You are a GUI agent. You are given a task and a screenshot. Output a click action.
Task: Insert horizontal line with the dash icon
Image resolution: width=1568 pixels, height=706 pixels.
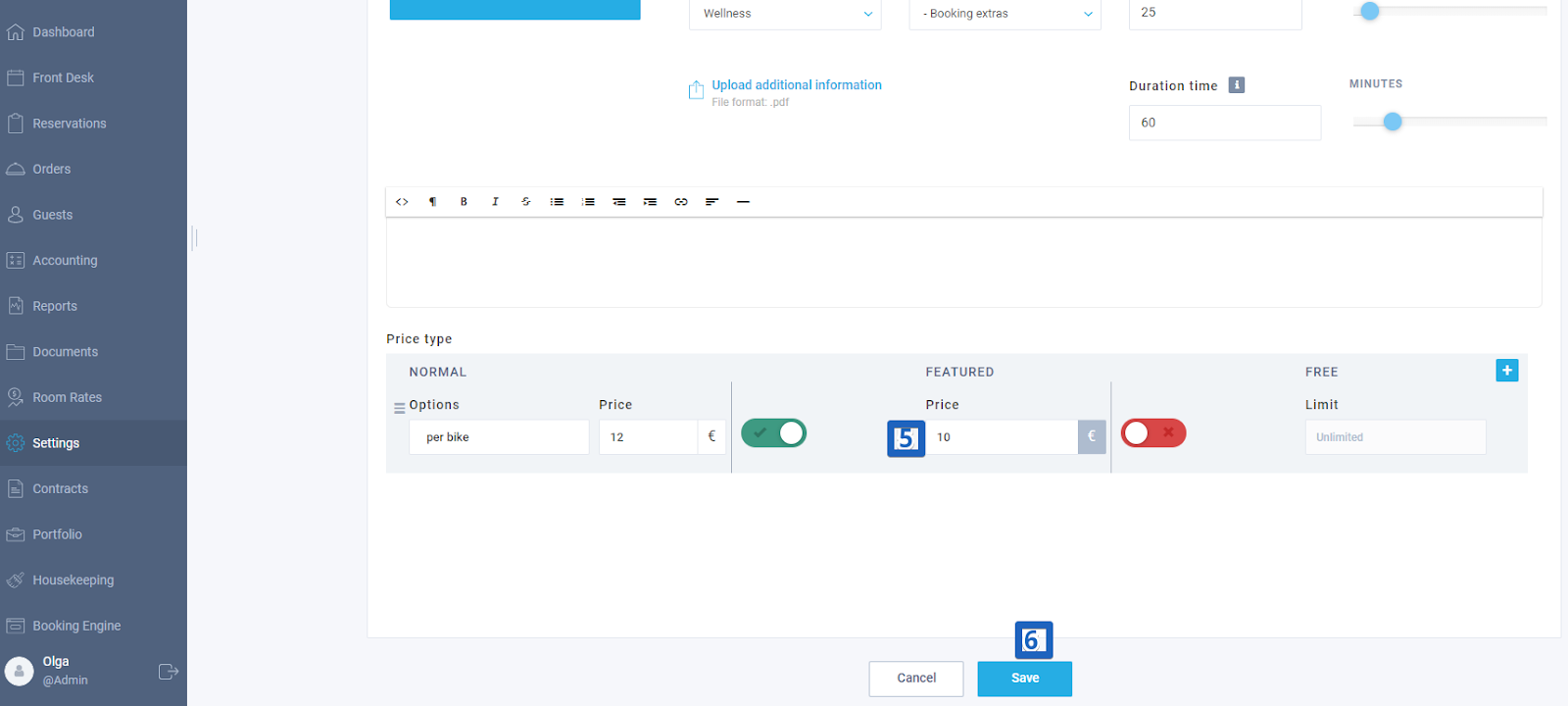click(x=743, y=202)
